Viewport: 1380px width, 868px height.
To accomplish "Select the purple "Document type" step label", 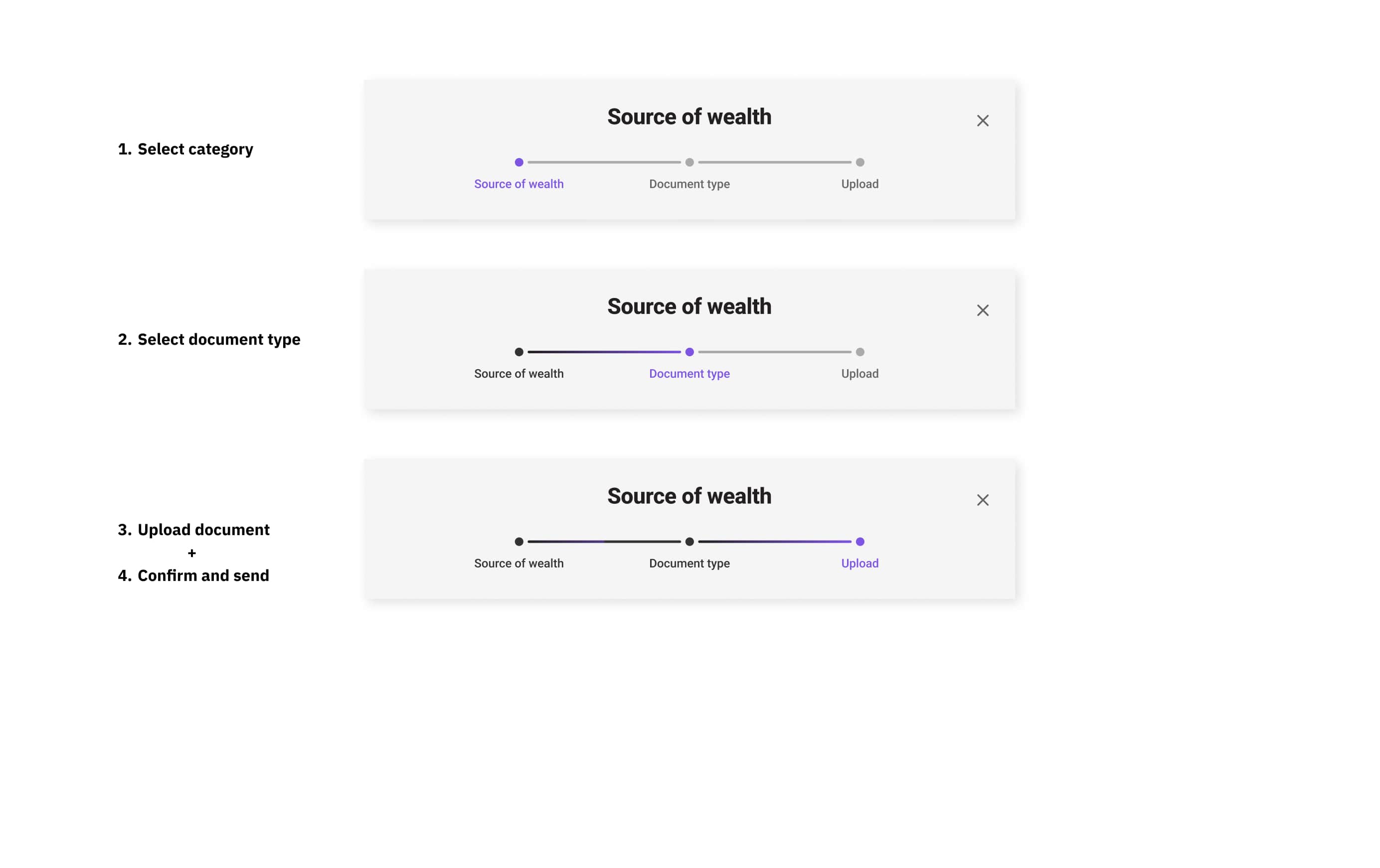I will pyautogui.click(x=690, y=374).
